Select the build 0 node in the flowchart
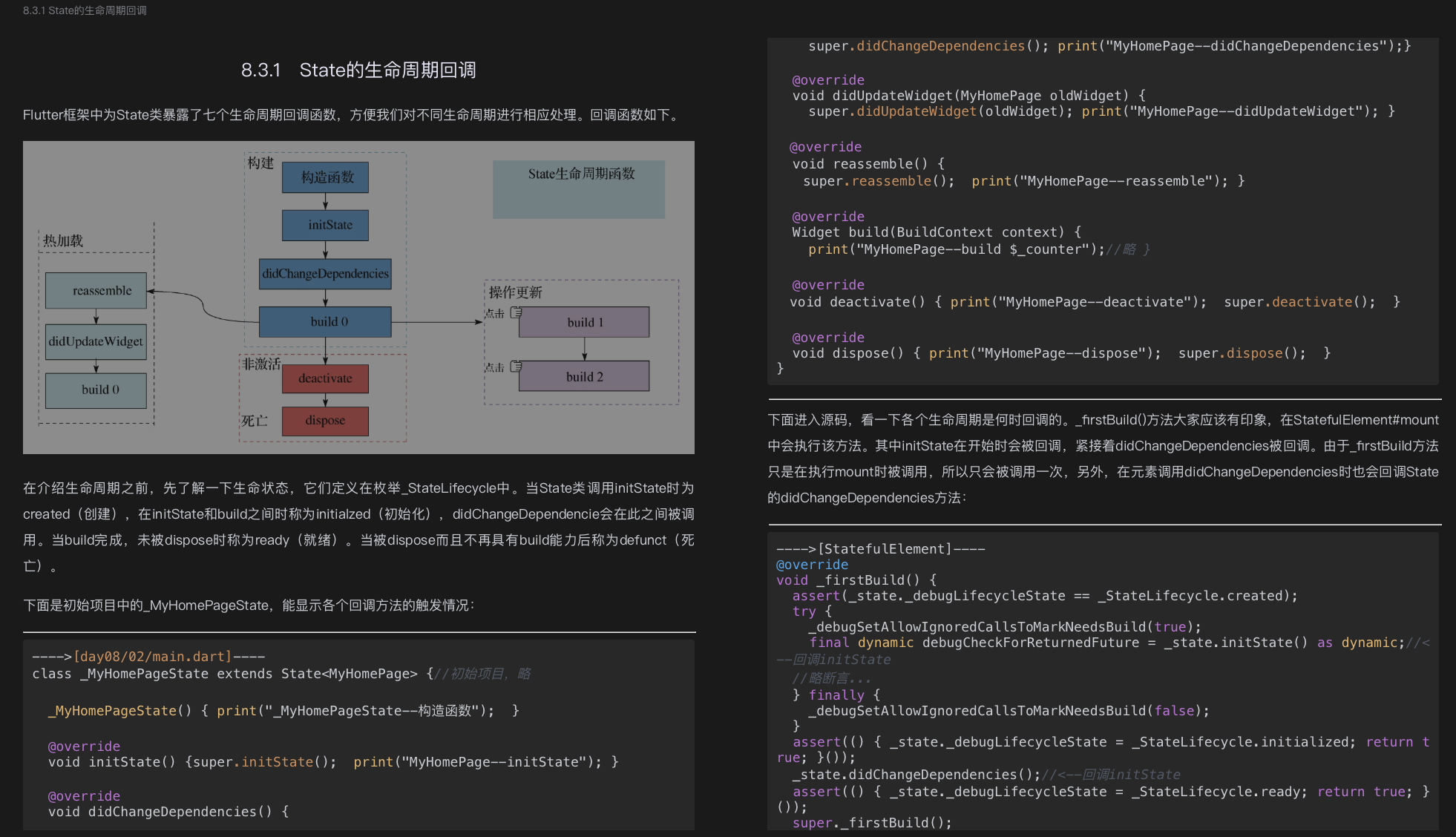This screenshot has height=837, width=1456. [x=325, y=321]
